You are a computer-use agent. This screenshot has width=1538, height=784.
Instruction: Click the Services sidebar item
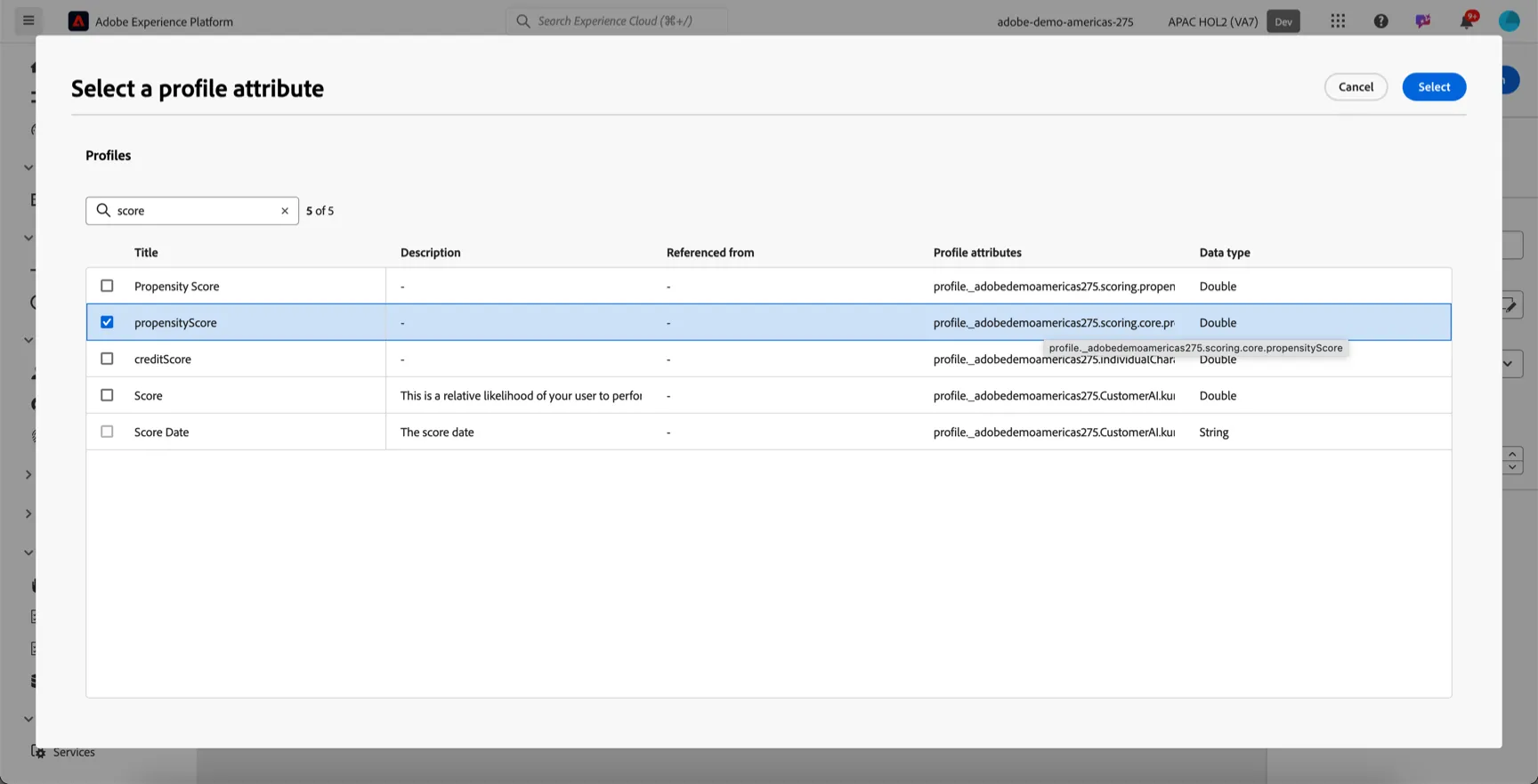pyautogui.click(x=74, y=752)
